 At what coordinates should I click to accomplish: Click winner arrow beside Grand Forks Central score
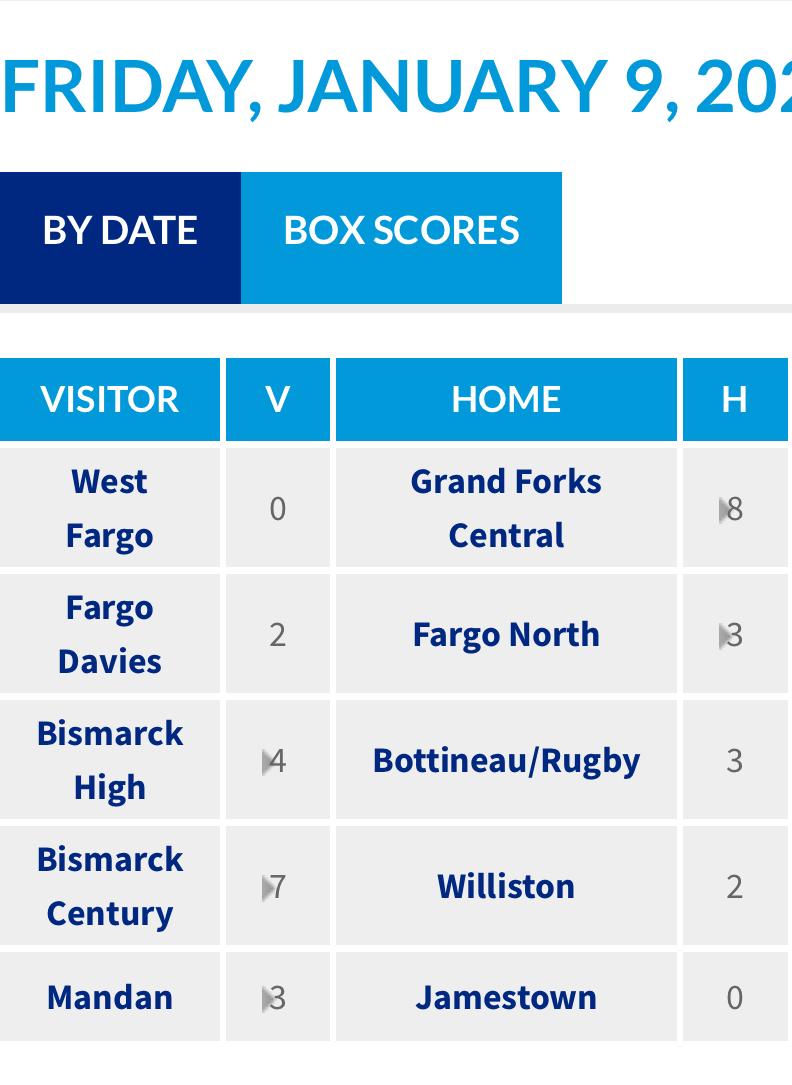pos(724,510)
